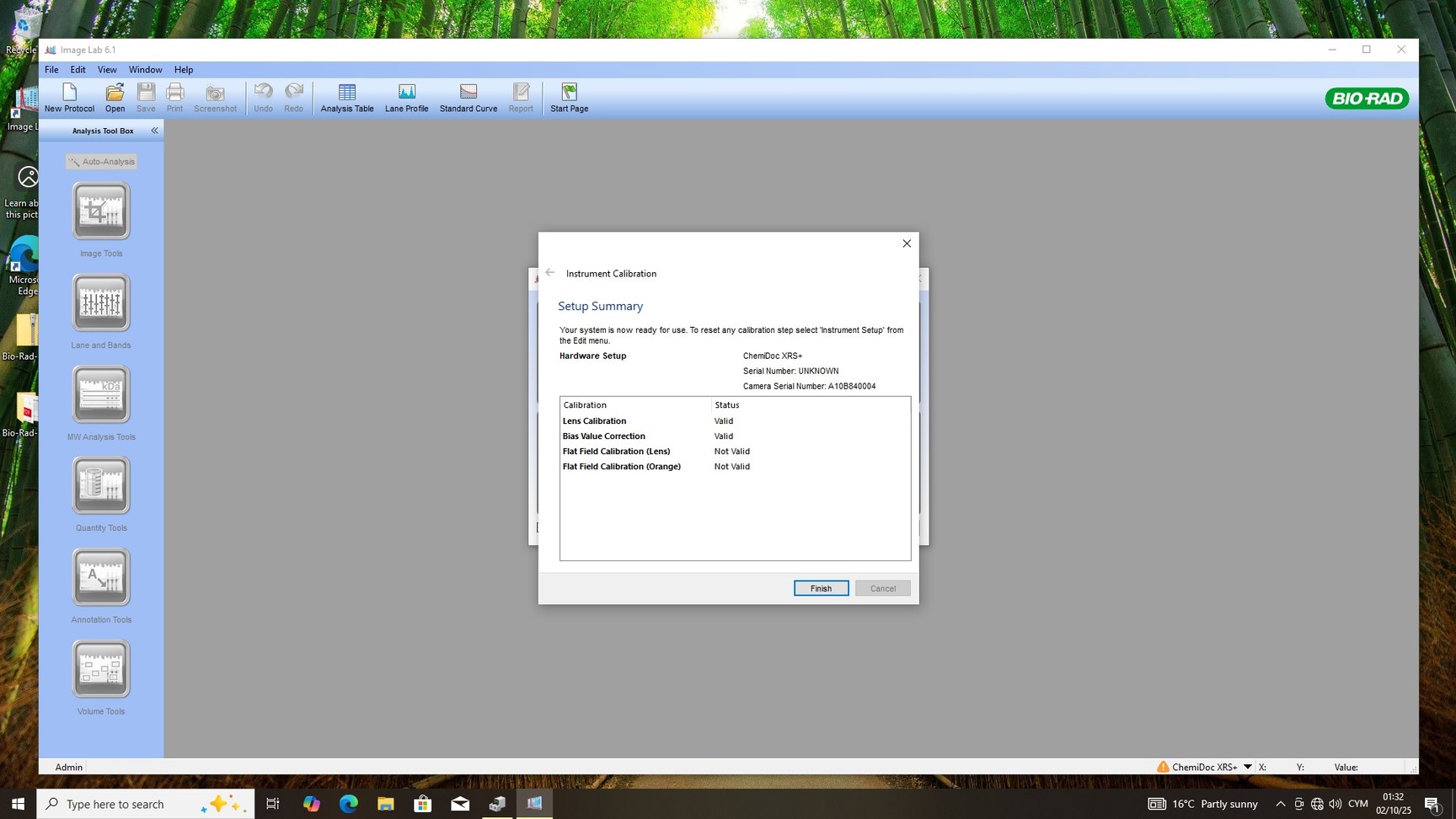Open MW Analysis Tools

pos(101,394)
